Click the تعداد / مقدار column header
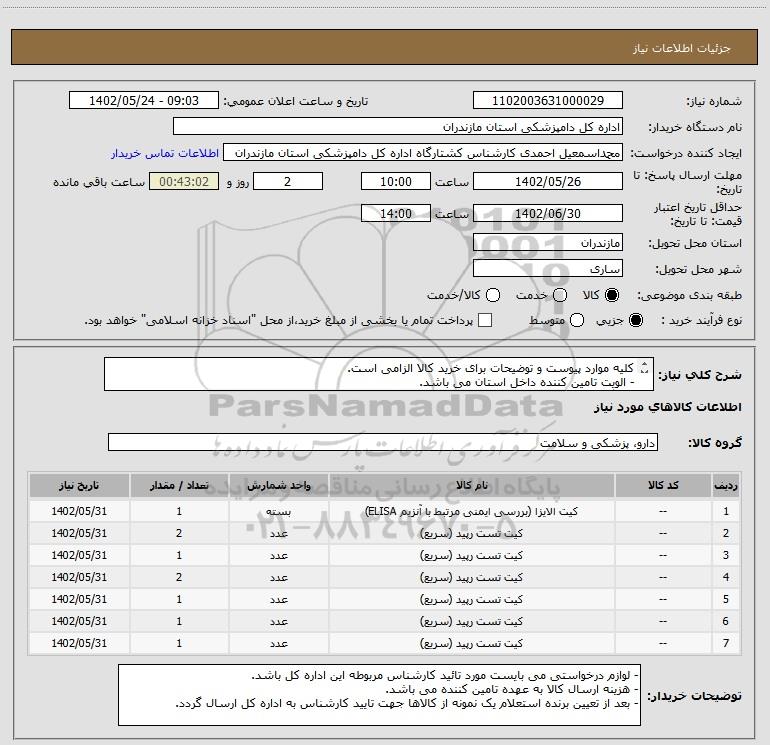The height and width of the screenshot is (745, 770). [x=179, y=486]
